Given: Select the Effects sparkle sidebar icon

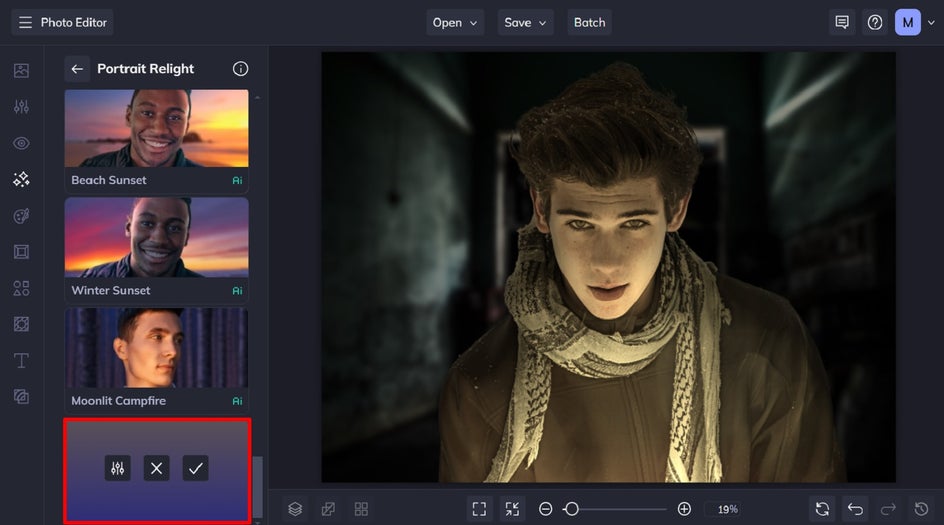Looking at the screenshot, I should click(x=21, y=179).
